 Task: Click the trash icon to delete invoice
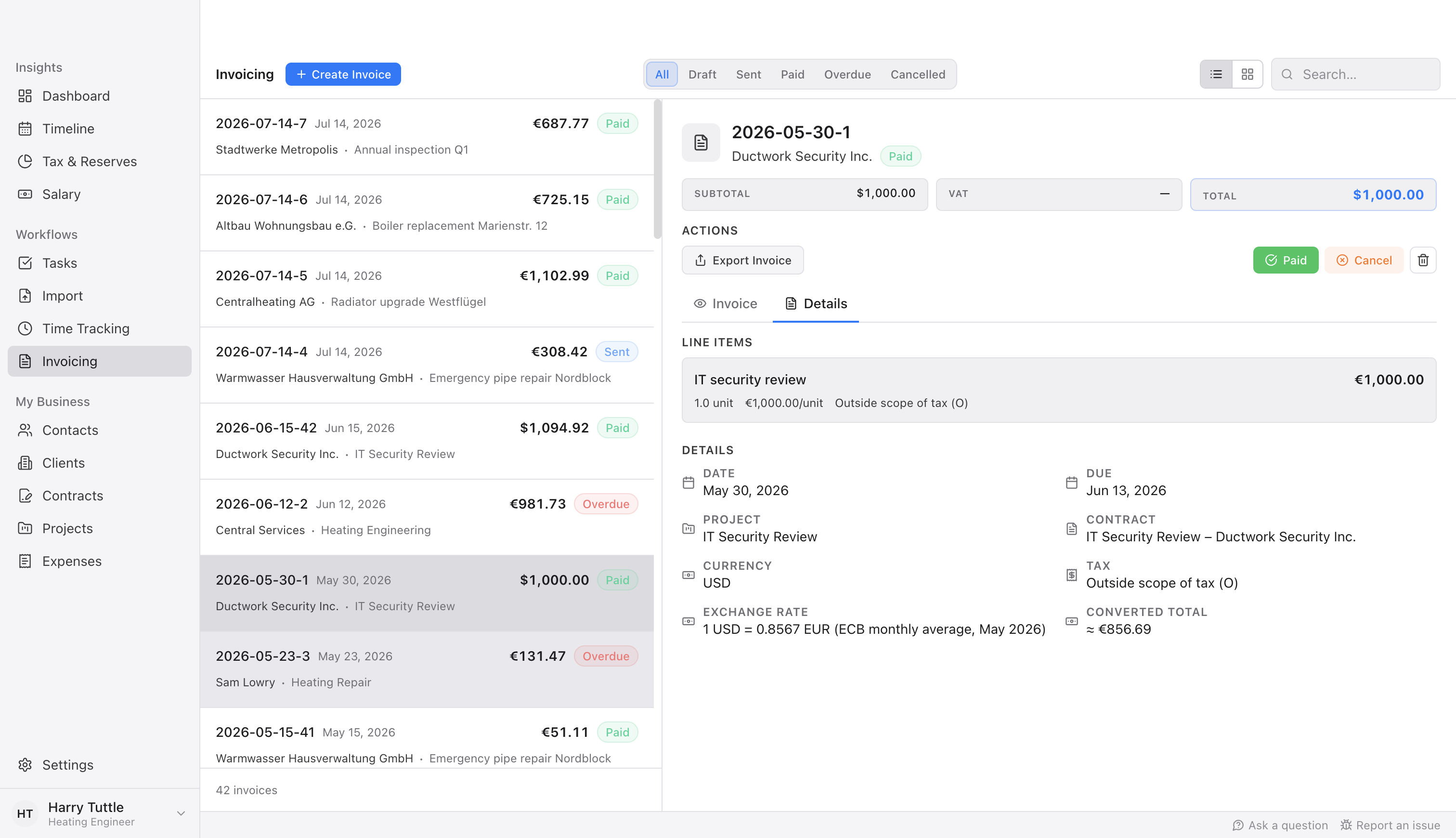[1423, 260]
